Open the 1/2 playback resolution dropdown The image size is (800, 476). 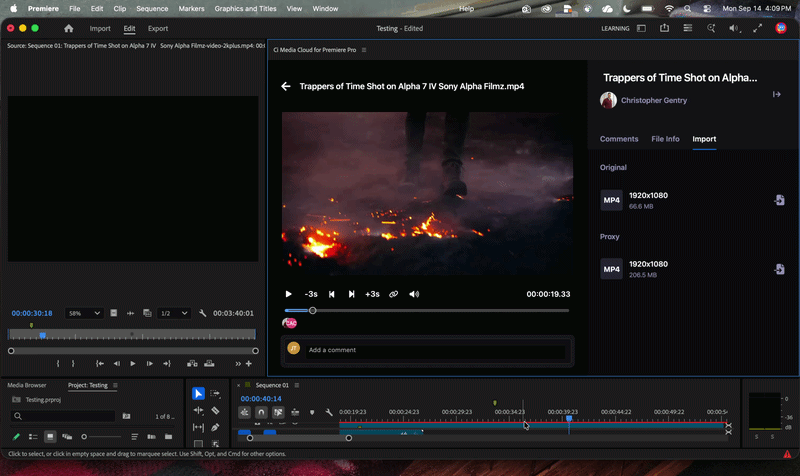(173, 313)
